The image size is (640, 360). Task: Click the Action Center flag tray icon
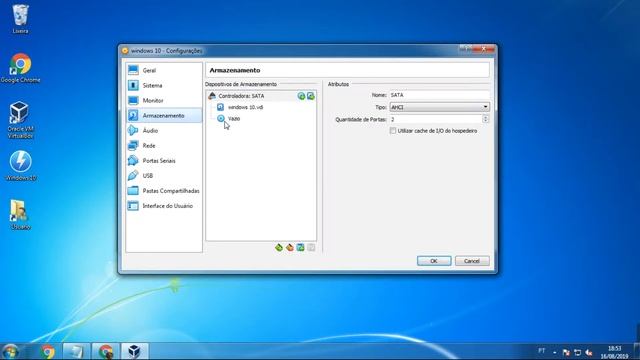click(x=566, y=352)
